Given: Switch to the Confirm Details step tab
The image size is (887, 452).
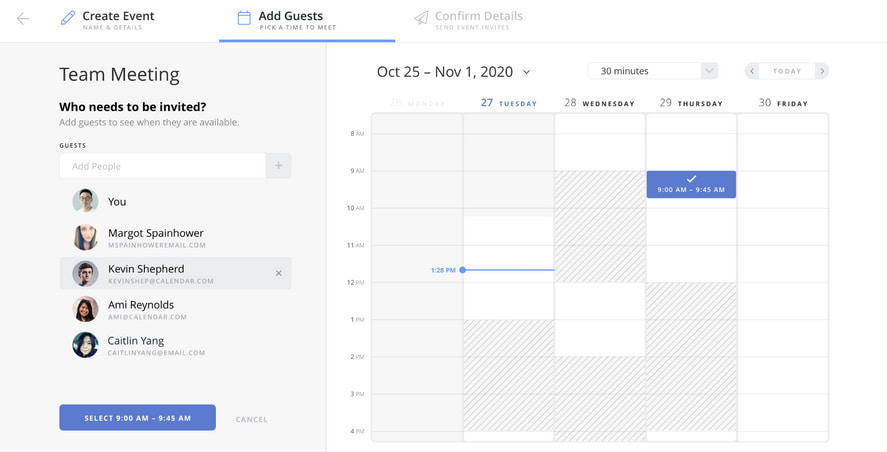Looking at the screenshot, I should coord(468,20).
